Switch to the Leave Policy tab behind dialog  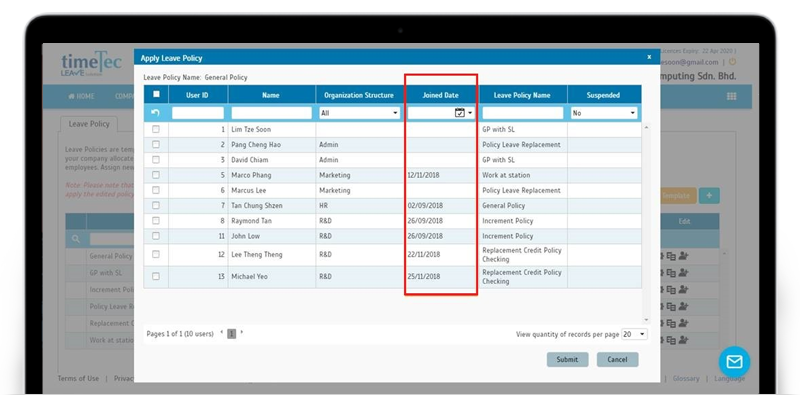coord(89,124)
